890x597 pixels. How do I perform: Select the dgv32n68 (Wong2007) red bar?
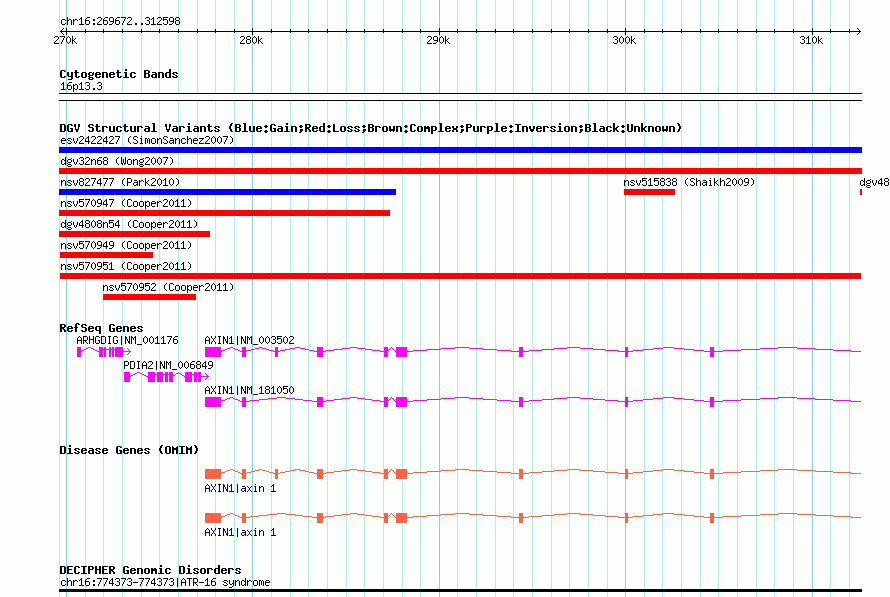coord(460,171)
